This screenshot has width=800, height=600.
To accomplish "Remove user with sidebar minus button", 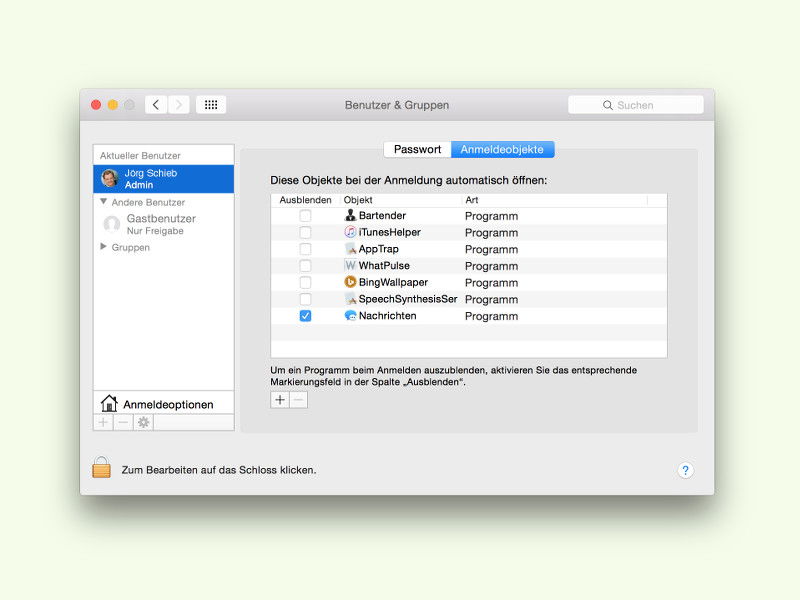I will pos(123,422).
